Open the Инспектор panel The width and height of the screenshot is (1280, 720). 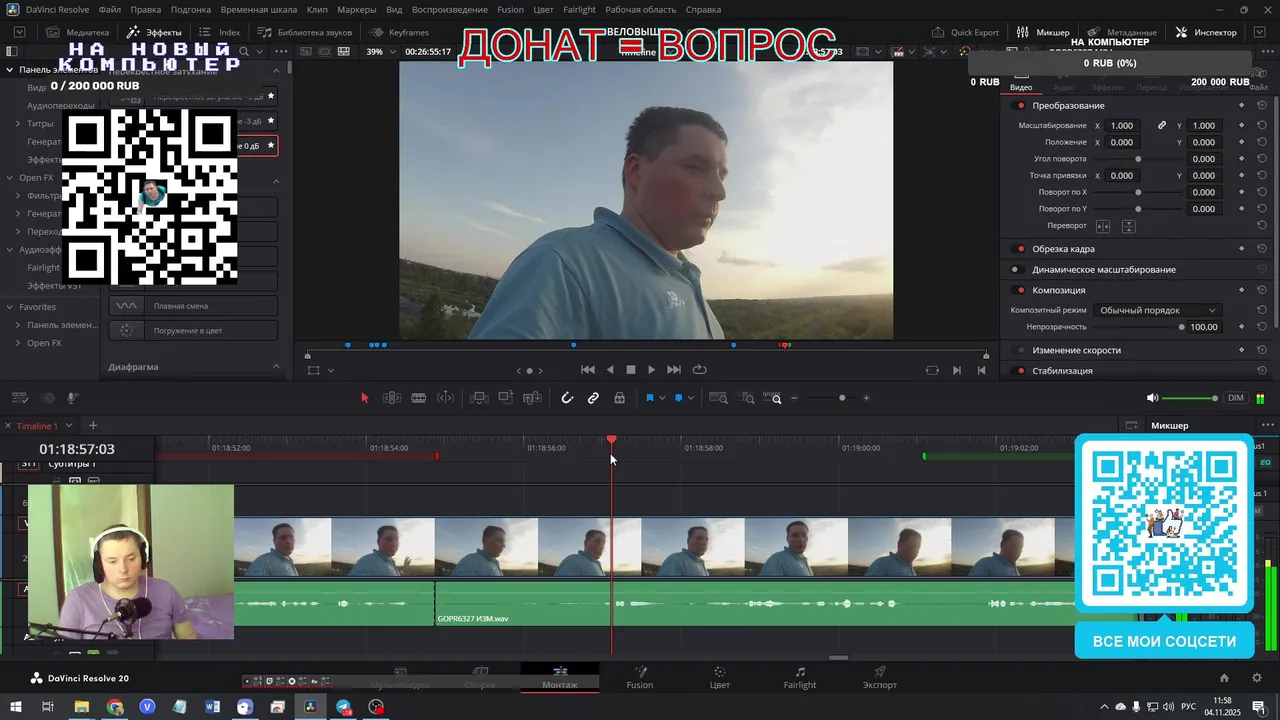pos(1206,32)
